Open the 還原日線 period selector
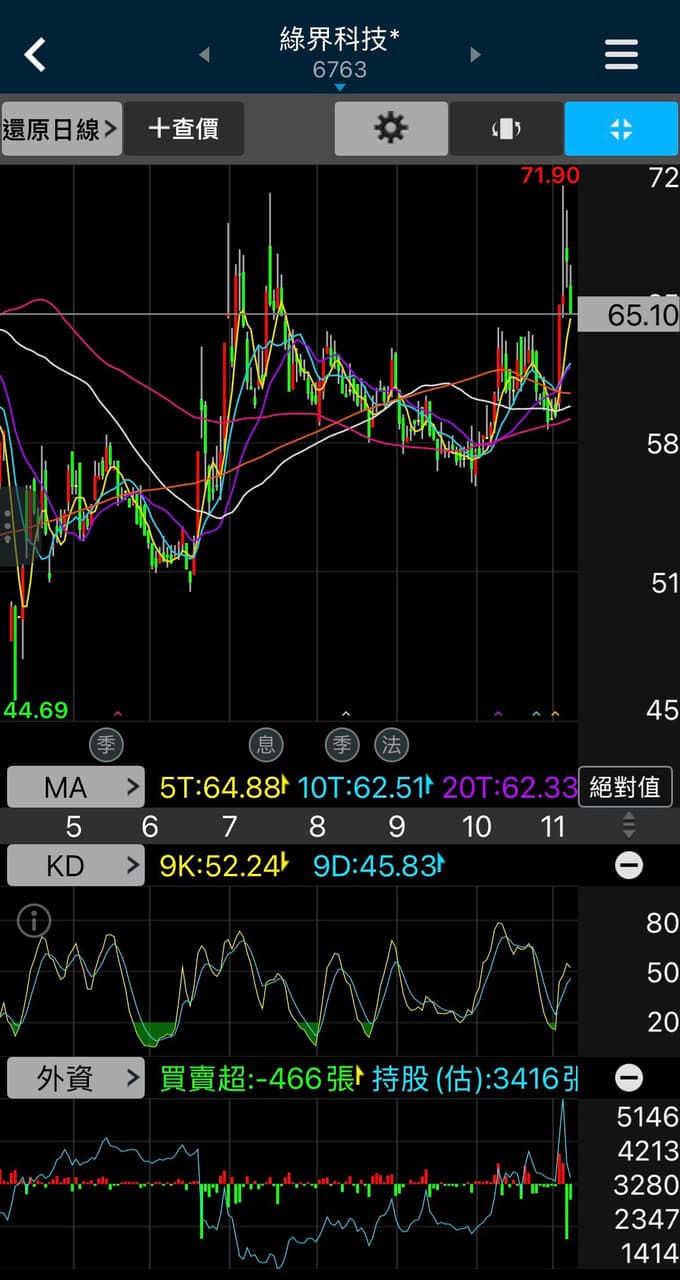The width and height of the screenshot is (680, 1280). coord(61,129)
